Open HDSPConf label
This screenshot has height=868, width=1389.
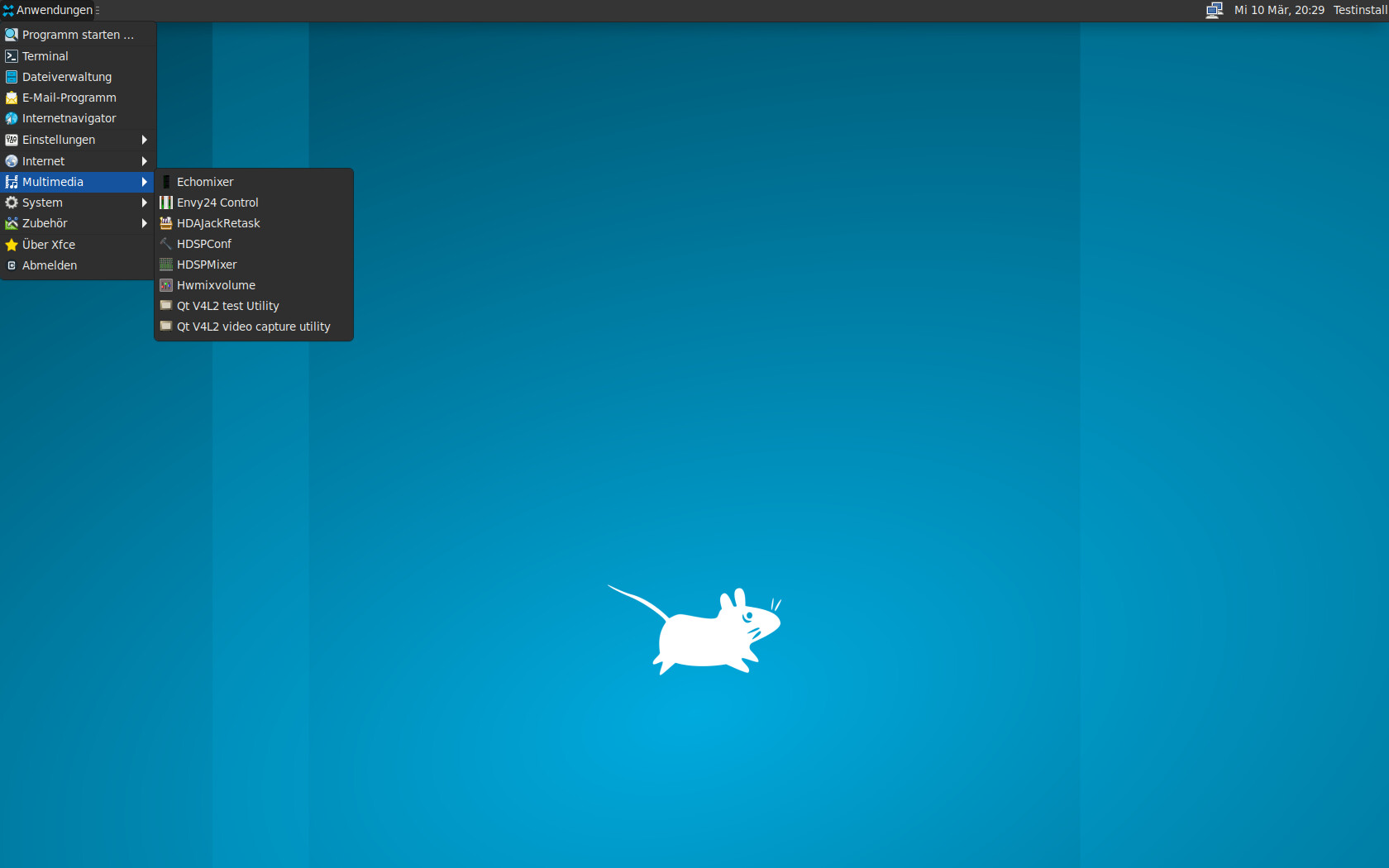click(x=204, y=244)
